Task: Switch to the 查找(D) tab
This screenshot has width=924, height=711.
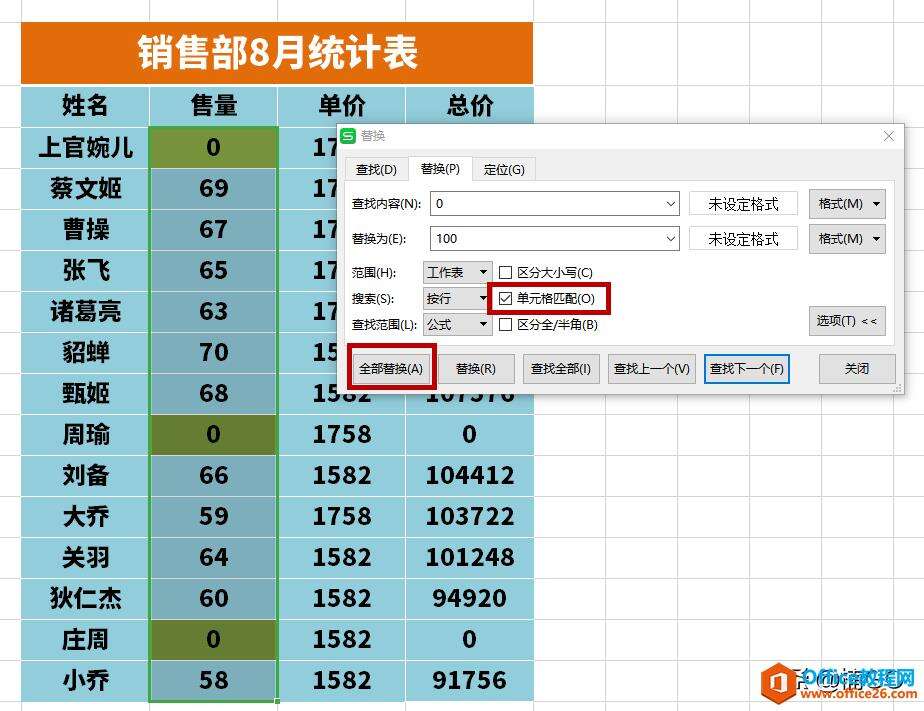Action: 377,170
